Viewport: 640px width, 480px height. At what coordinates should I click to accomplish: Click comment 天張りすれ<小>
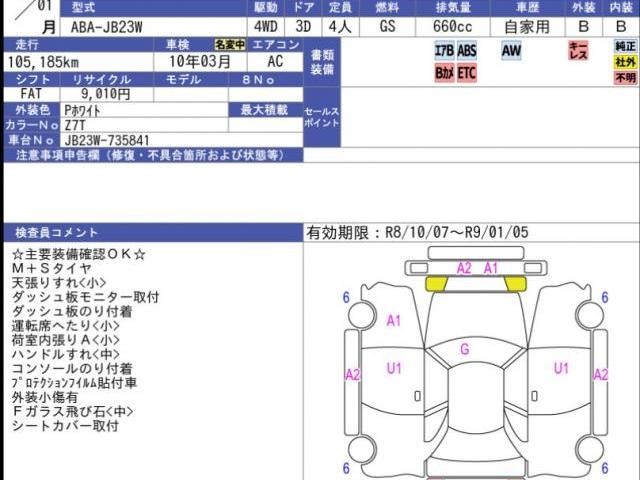tap(59, 283)
